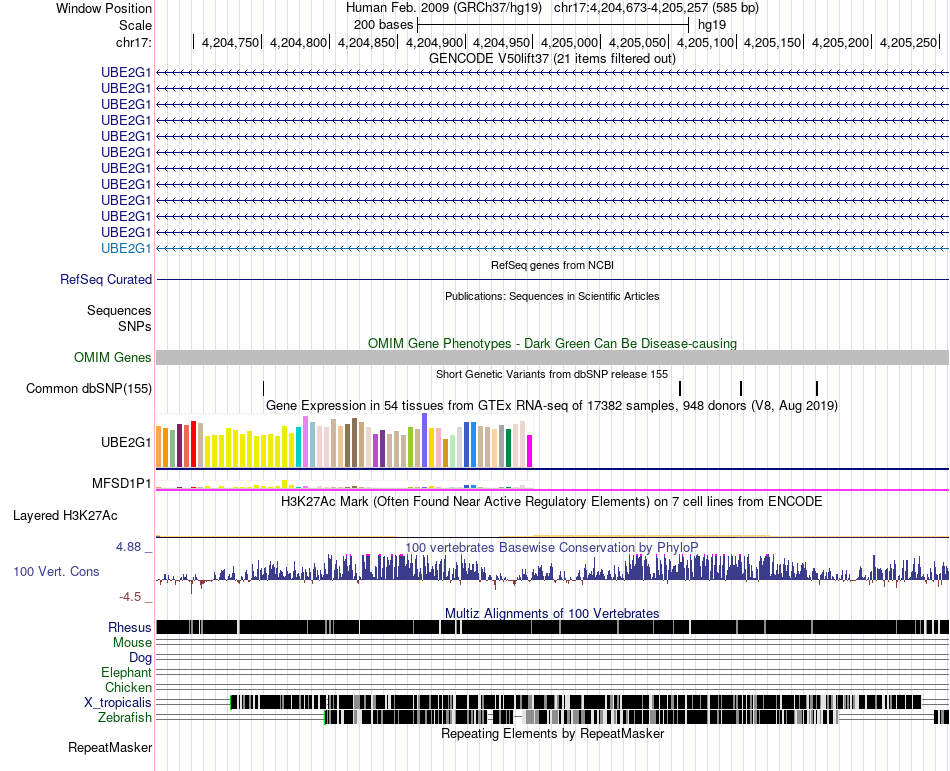Click the 200 bases scale text

[384, 25]
